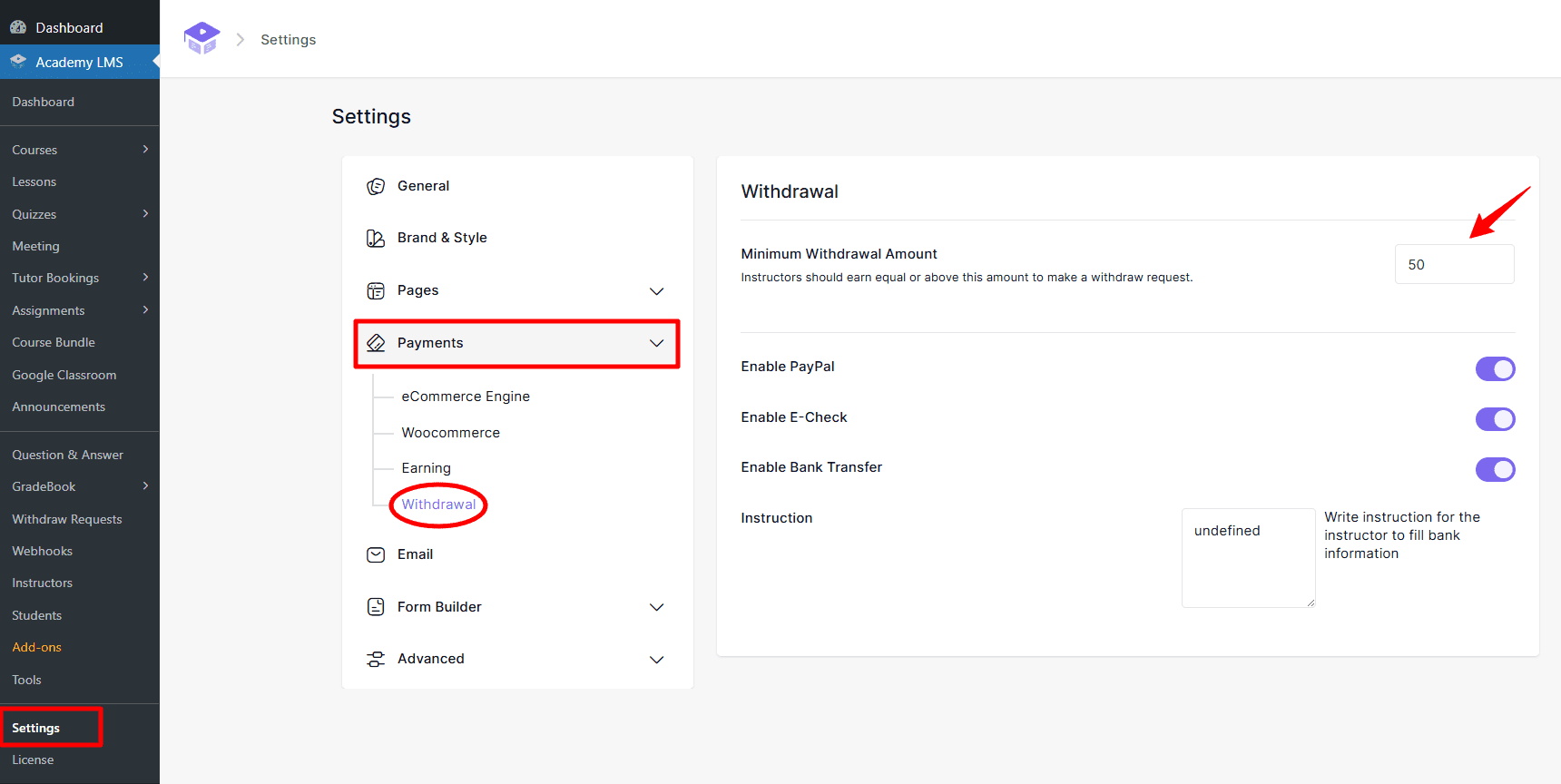Click the General settings icon
Image resolution: width=1561 pixels, height=784 pixels.
click(376, 186)
